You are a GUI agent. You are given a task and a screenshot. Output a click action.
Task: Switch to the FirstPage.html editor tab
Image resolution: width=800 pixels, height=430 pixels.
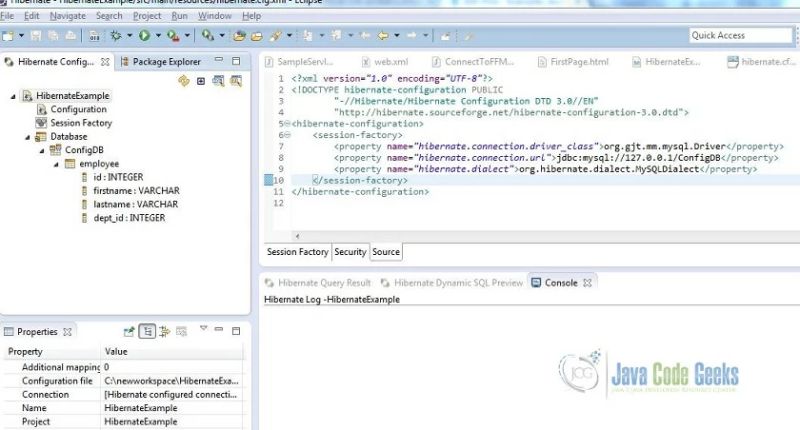pos(573,62)
